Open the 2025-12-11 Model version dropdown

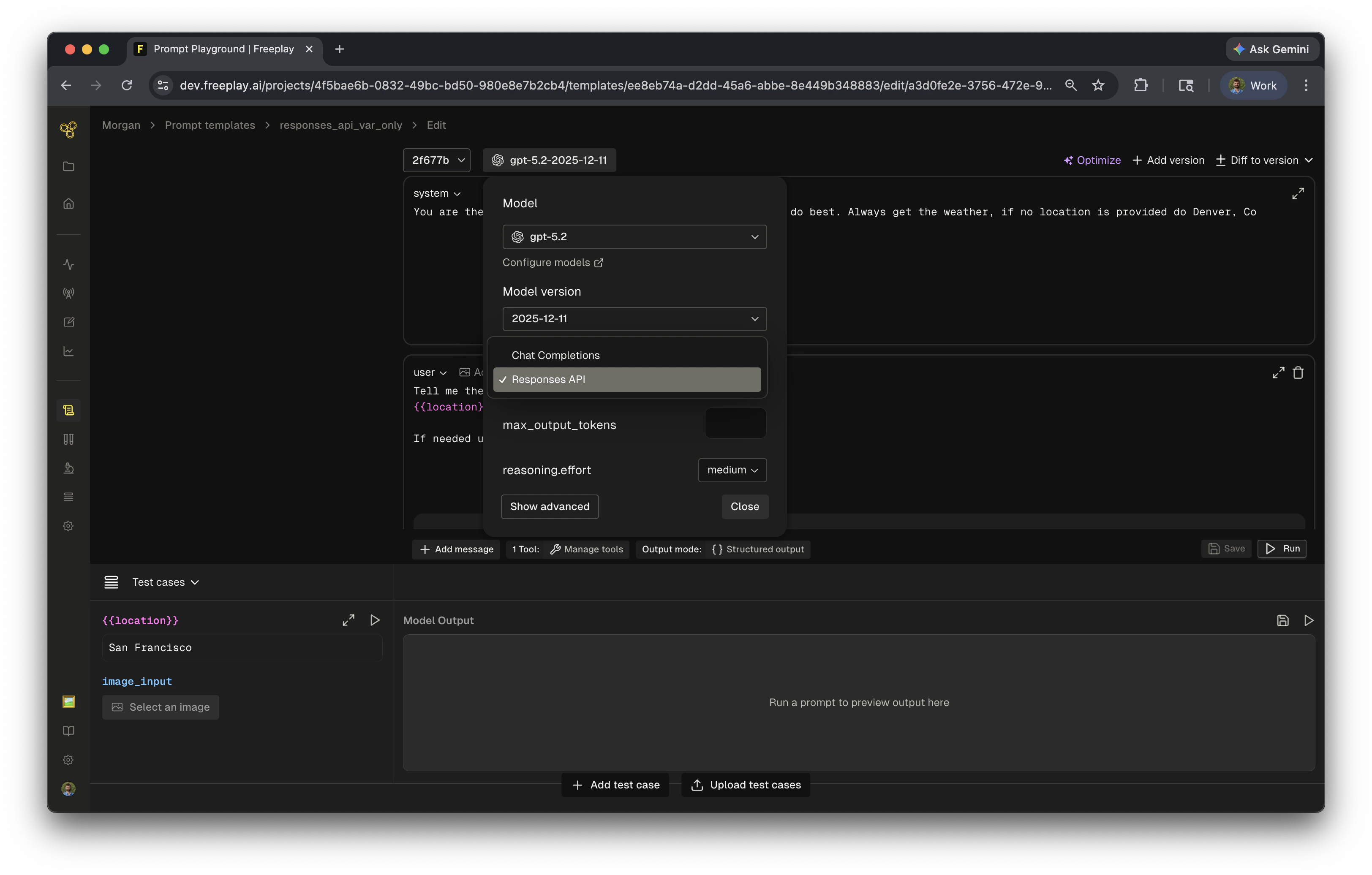coord(634,318)
